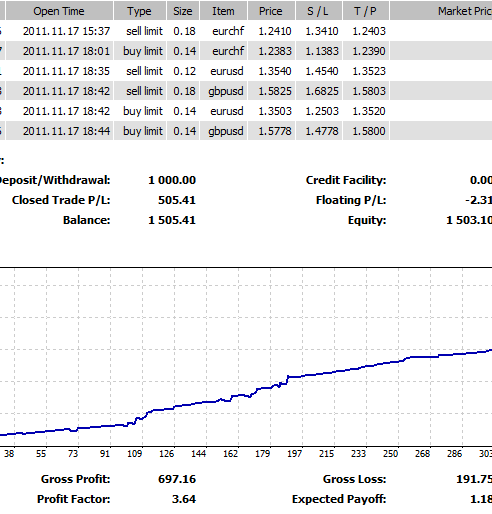Click stop loss value 1.3410
Screen dimensions: 492x514
[322, 31]
